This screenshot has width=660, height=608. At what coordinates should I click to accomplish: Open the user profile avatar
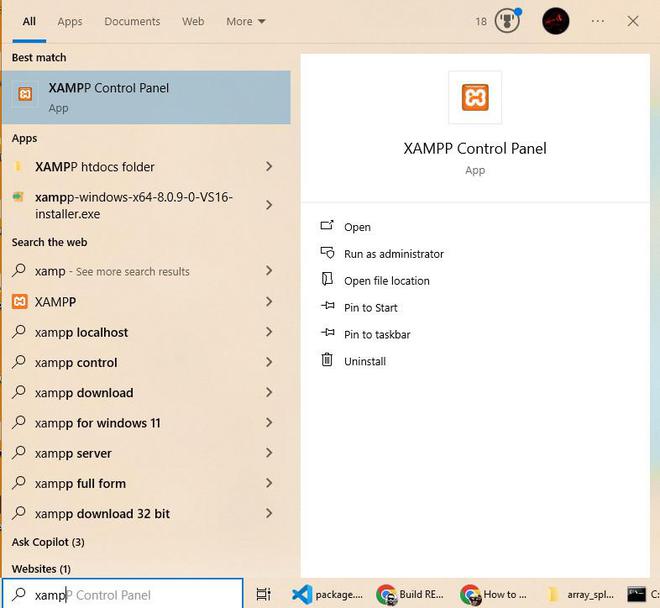pyautogui.click(x=556, y=21)
